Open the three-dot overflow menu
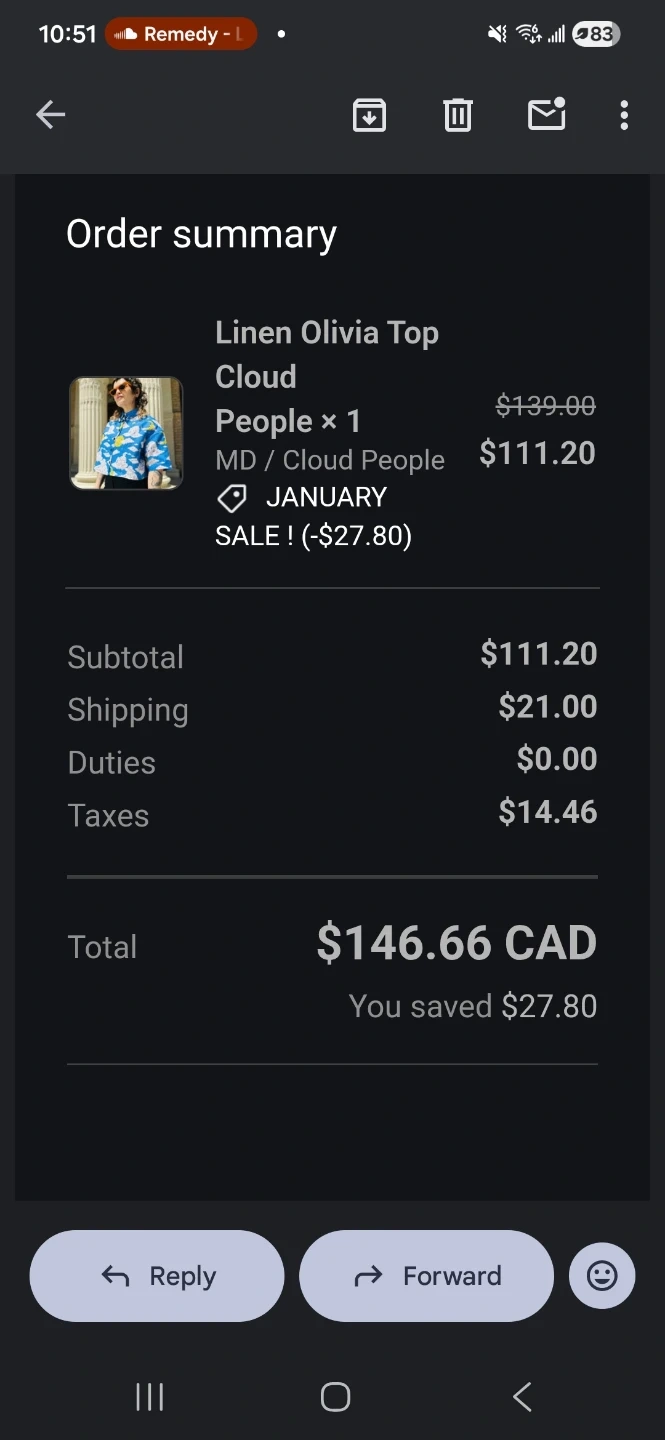Image resolution: width=665 pixels, height=1440 pixels. [624, 115]
